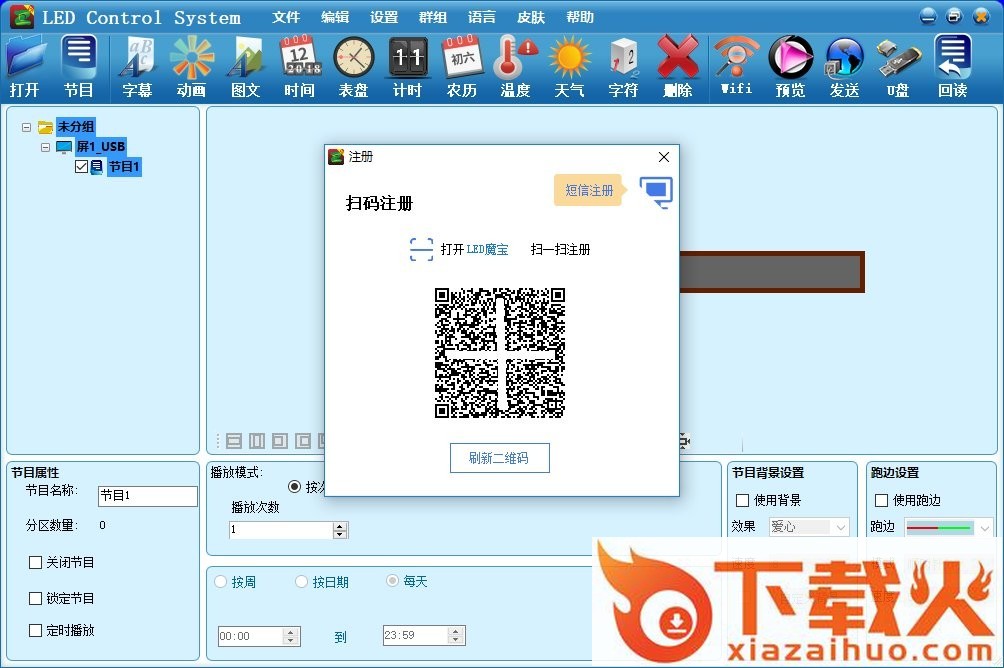Image resolution: width=1004 pixels, height=668 pixels.
Task: Click the QR code image
Action: pyautogui.click(x=499, y=353)
